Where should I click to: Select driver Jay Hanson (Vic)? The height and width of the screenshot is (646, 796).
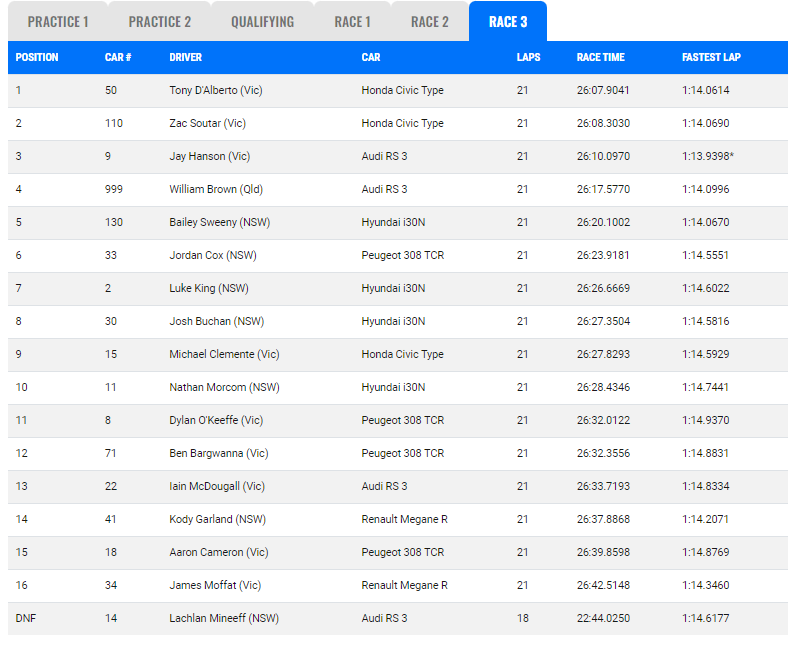210,156
